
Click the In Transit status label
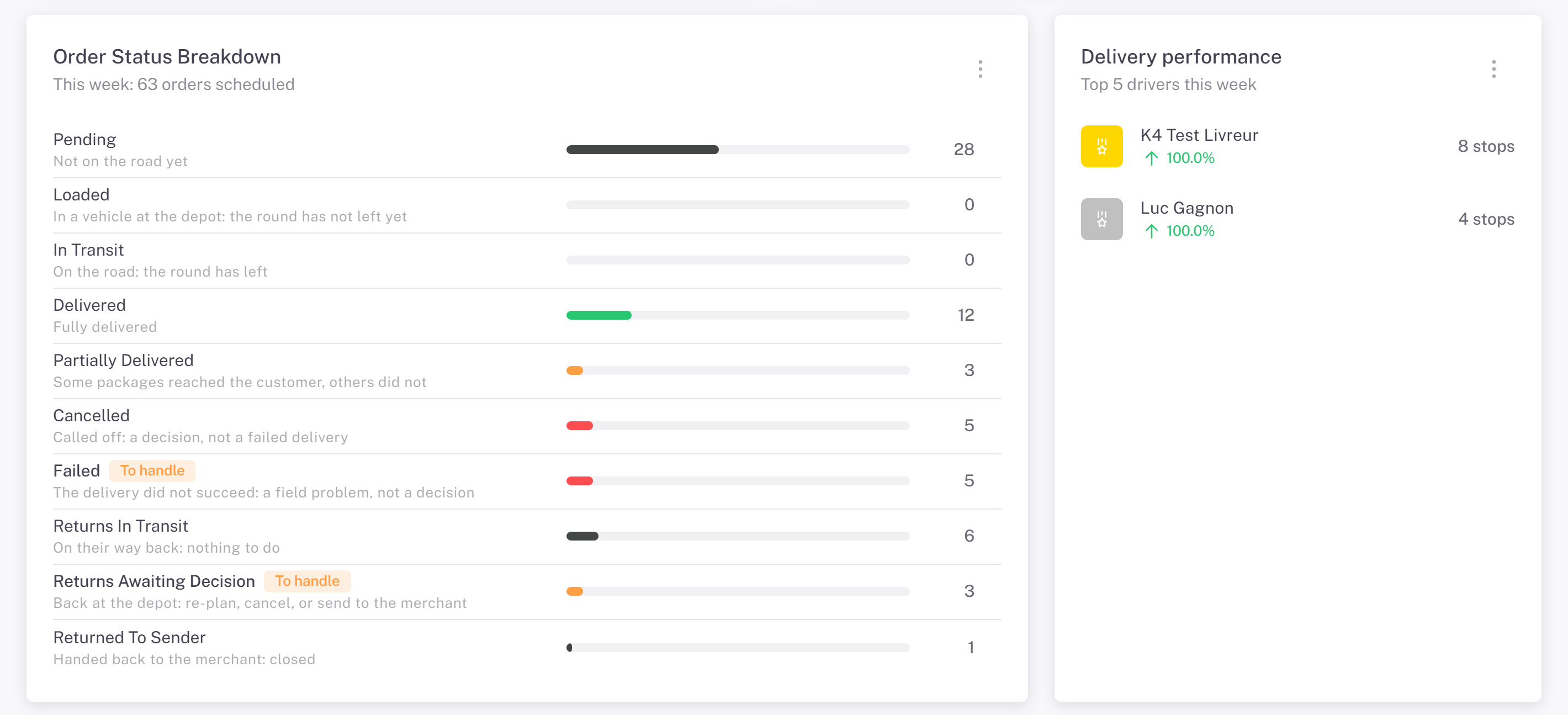(89, 250)
